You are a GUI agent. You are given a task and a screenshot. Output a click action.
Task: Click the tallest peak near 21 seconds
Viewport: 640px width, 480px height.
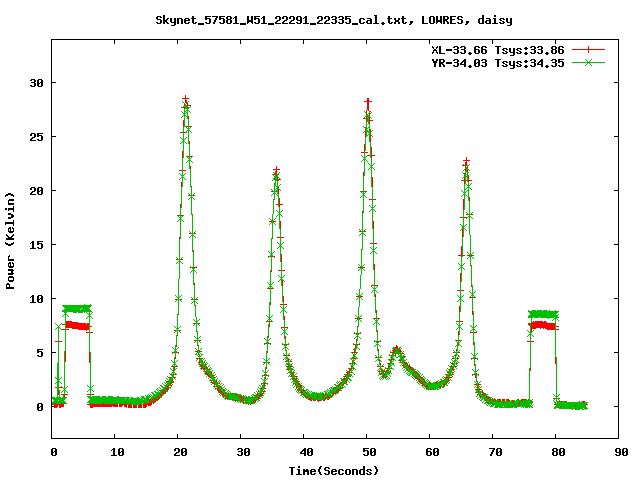tap(186, 99)
